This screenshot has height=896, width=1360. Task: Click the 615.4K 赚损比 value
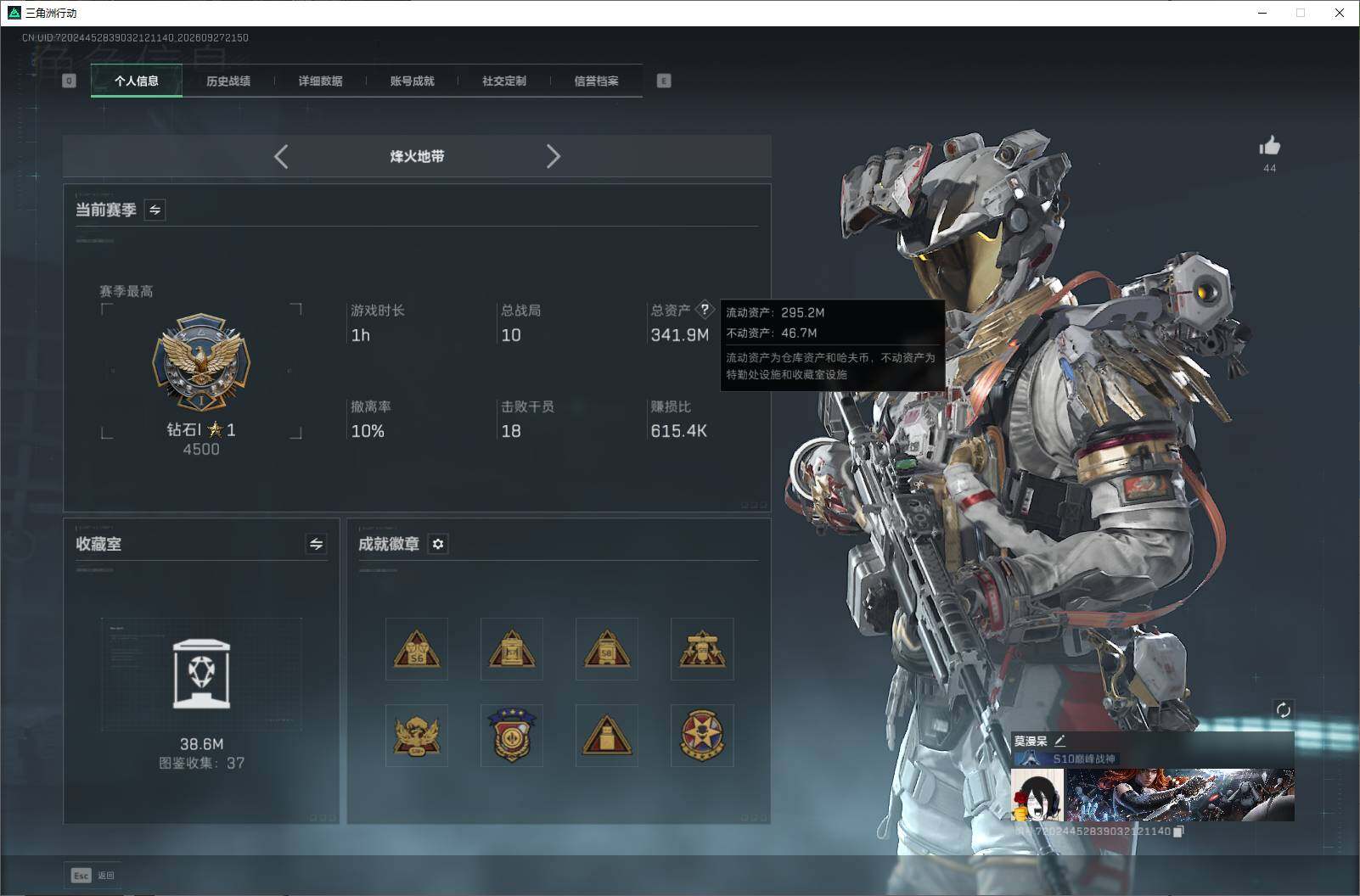point(678,431)
